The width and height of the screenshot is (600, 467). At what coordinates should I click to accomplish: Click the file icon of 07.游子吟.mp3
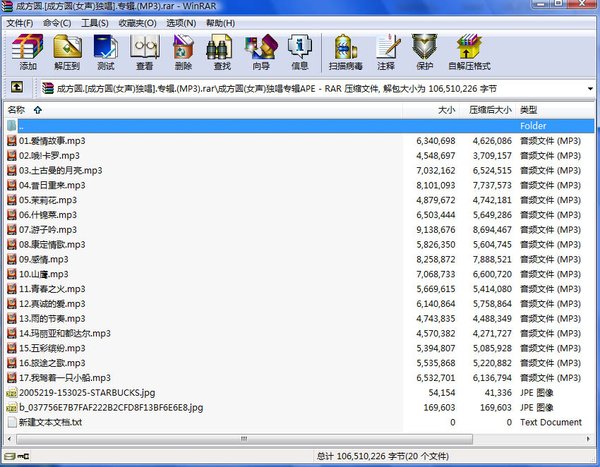[12, 230]
